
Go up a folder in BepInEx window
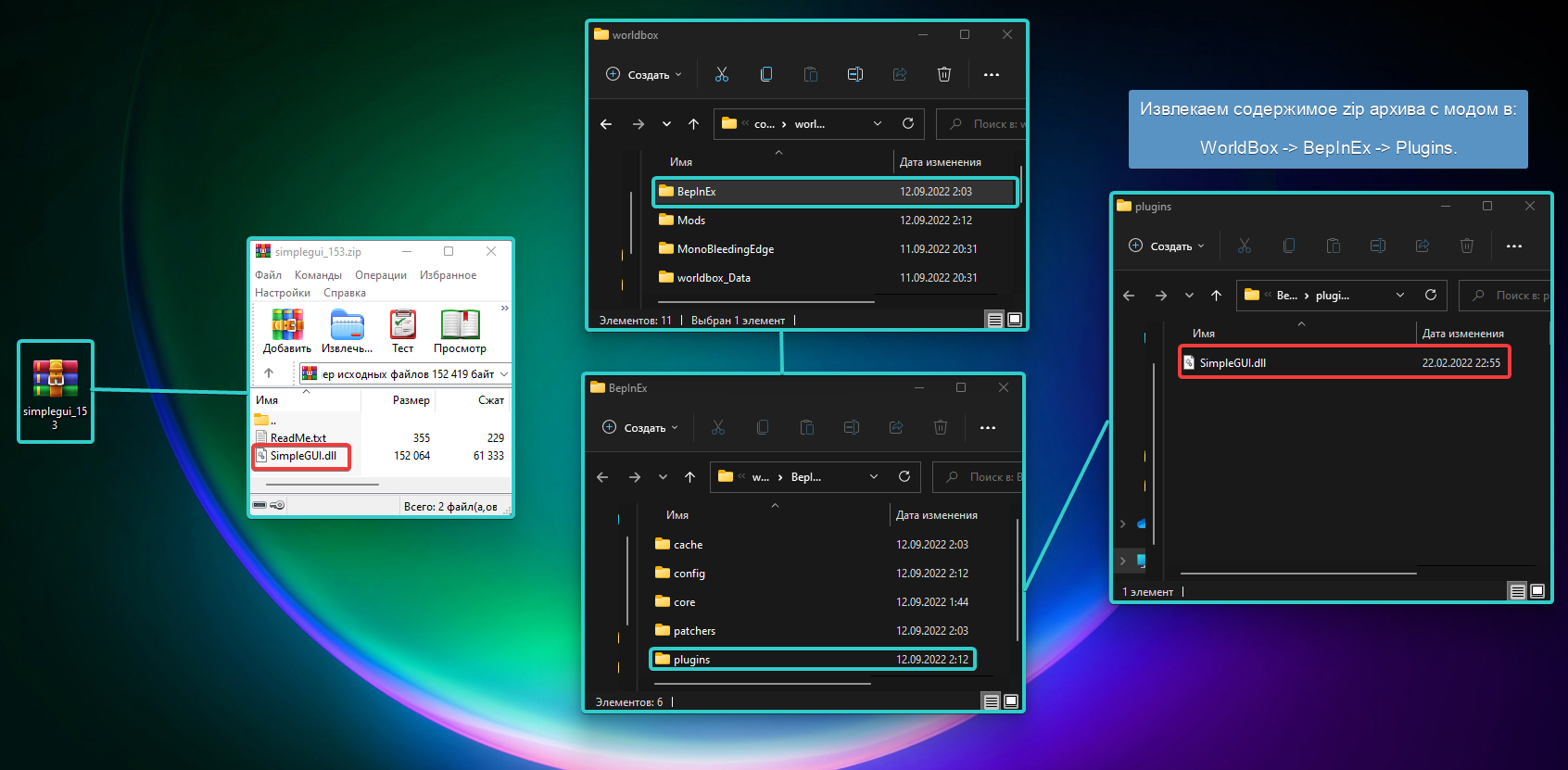[689, 476]
